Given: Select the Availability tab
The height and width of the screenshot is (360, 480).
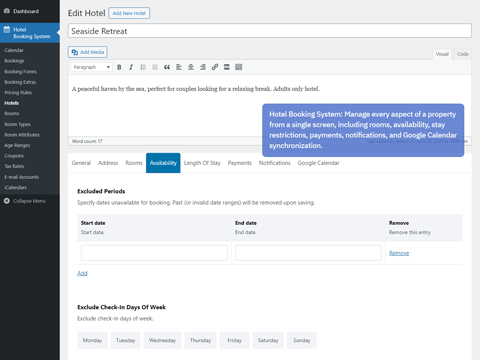Looking at the screenshot, I should point(163,163).
